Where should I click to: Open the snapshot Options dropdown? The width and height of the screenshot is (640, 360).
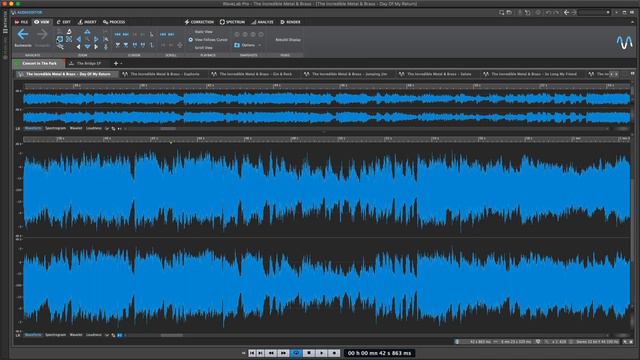pos(251,45)
